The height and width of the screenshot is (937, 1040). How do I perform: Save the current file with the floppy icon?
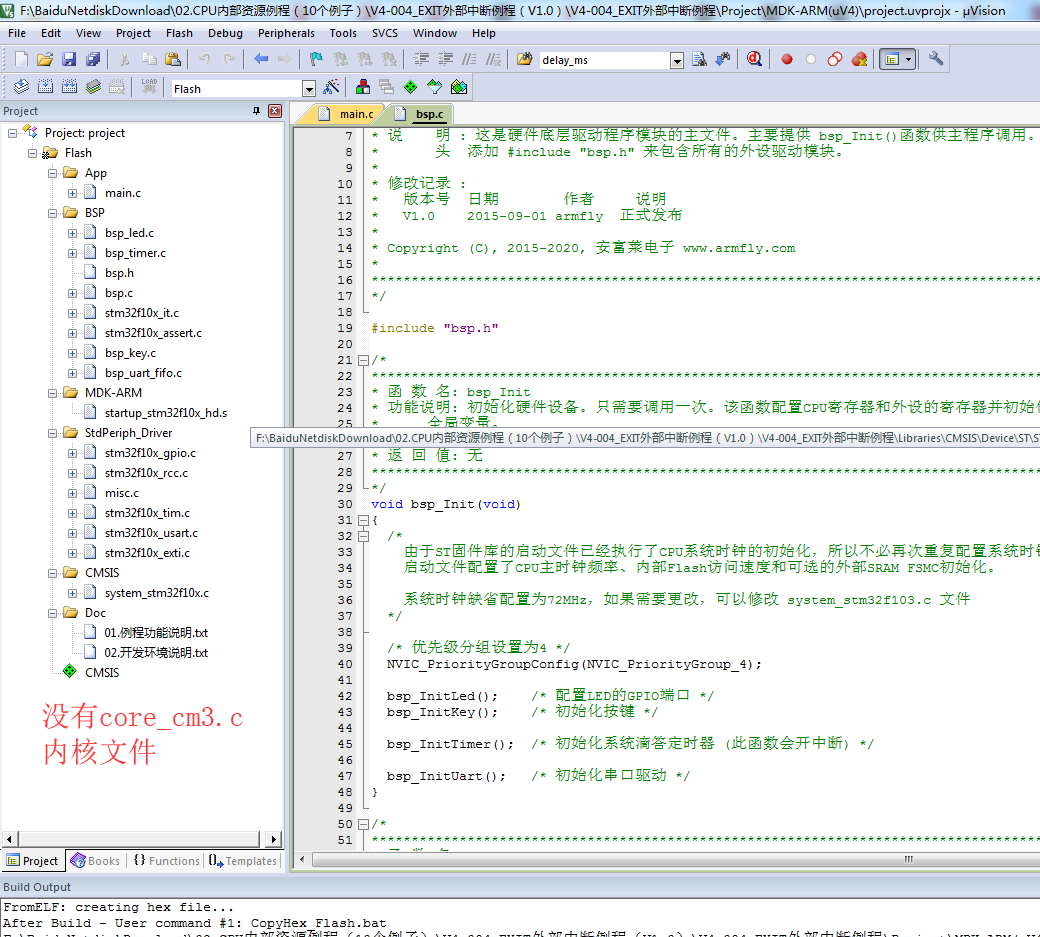point(69,60)
